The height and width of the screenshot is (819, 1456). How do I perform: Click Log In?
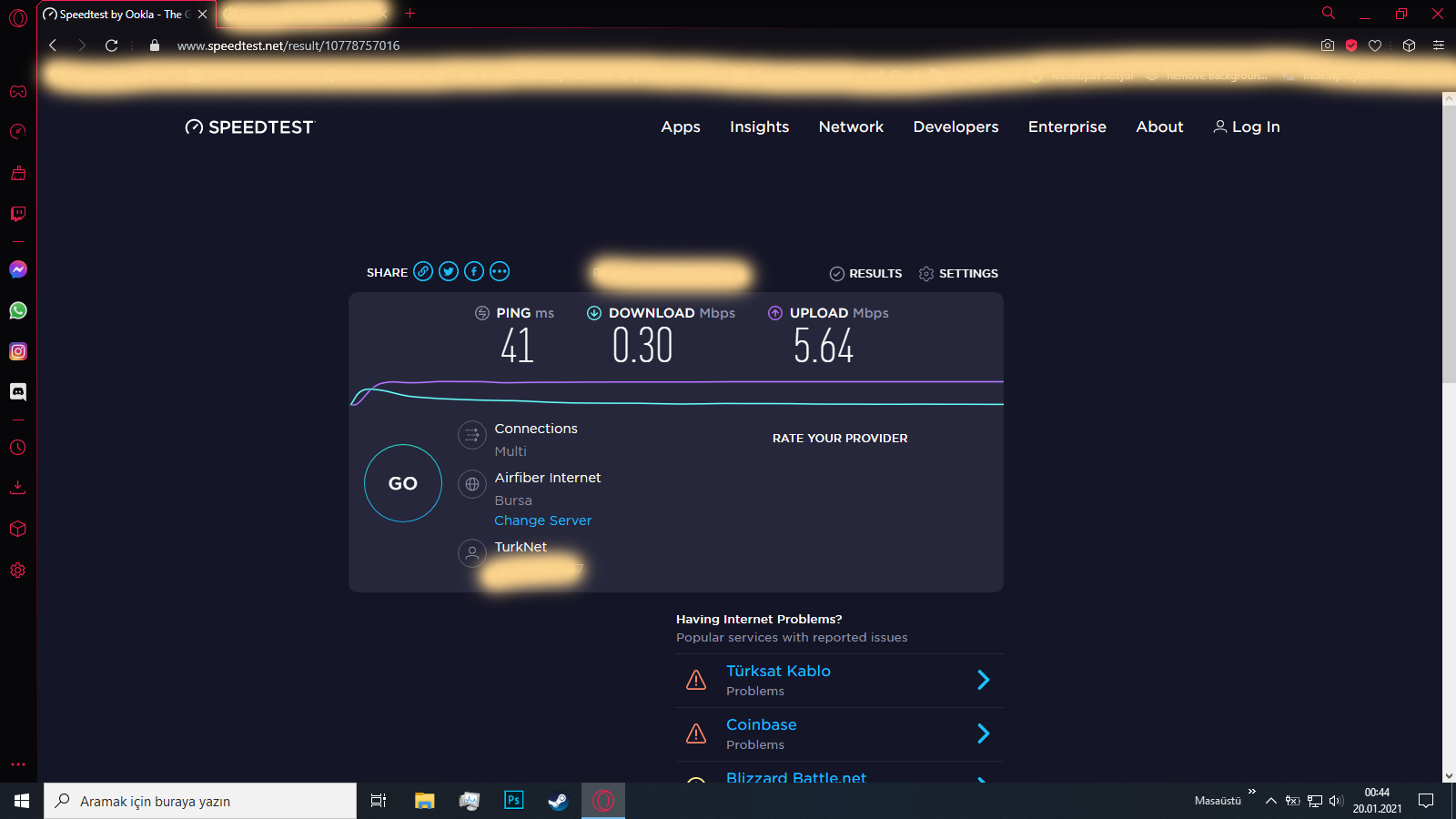pos(1247,127)
